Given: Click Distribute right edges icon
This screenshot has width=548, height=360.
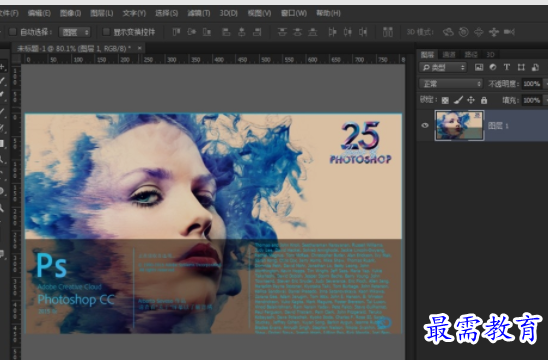Looking at the screenshot, I should pyautogui.click(x=363, y=32).
